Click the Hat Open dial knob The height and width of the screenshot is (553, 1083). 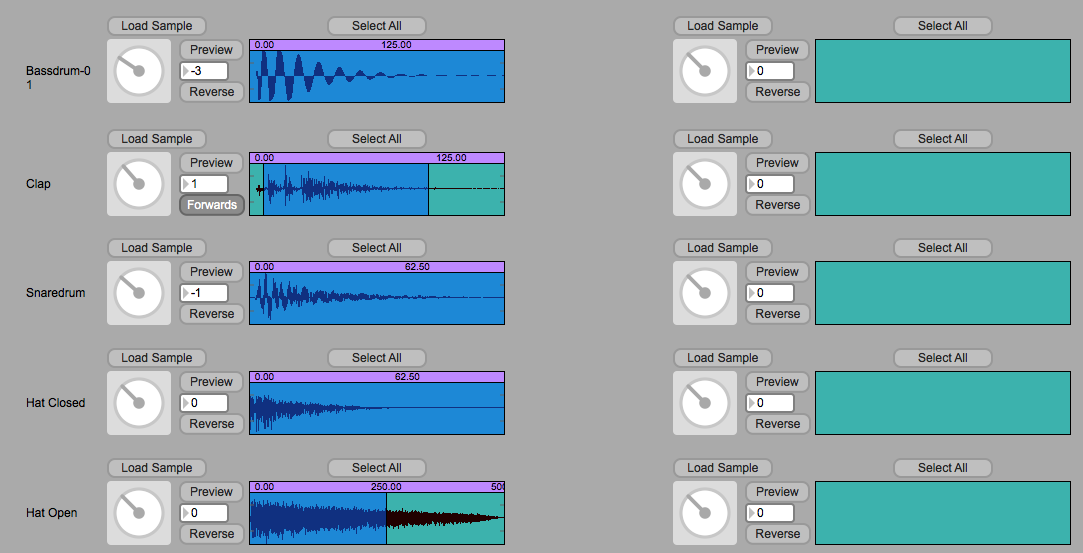point(139,513)
